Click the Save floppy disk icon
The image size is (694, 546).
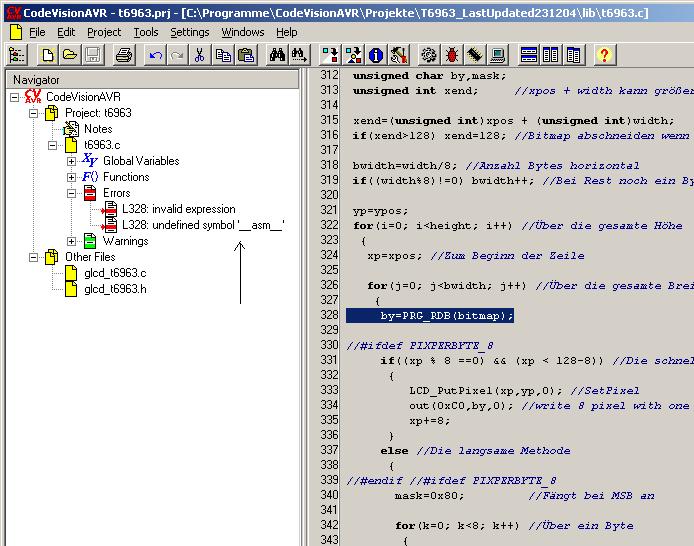coord(93,55)
